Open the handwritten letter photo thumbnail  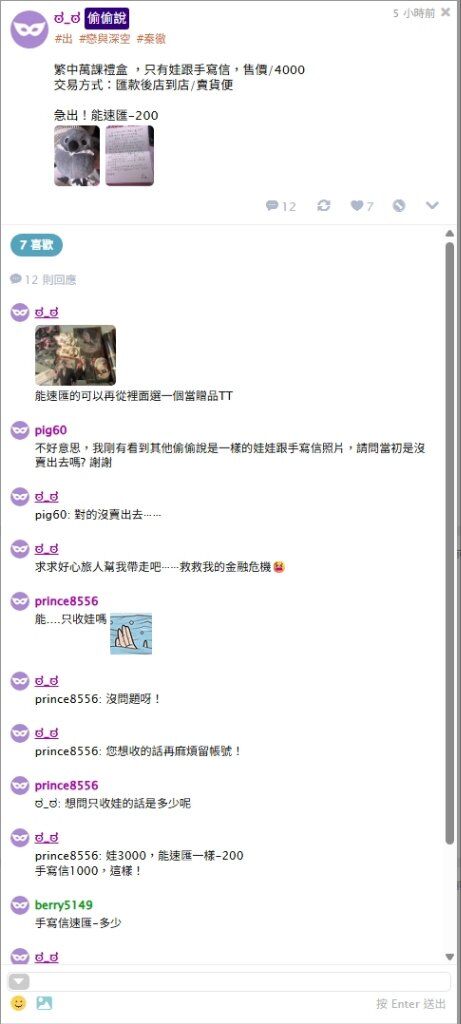click(x=129, y=155)
